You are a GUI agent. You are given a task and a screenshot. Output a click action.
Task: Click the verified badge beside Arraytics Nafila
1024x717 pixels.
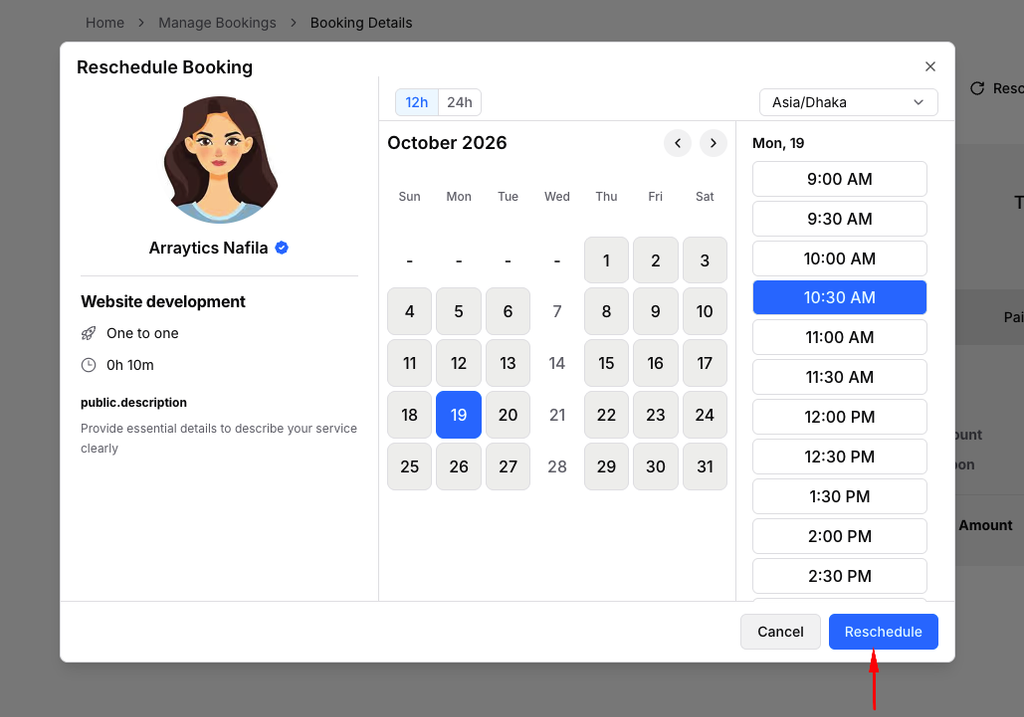click(281, 247)
